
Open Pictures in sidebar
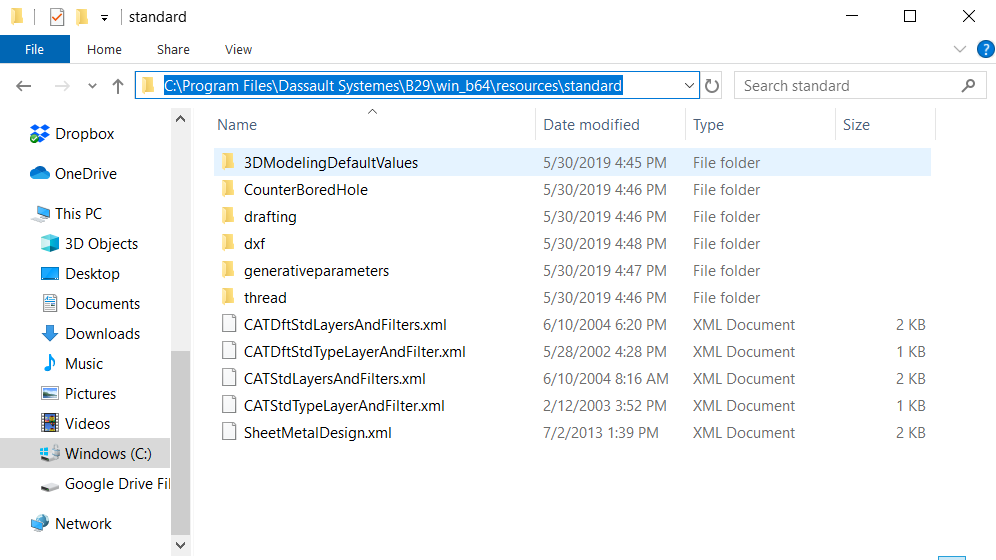(77, 394)
